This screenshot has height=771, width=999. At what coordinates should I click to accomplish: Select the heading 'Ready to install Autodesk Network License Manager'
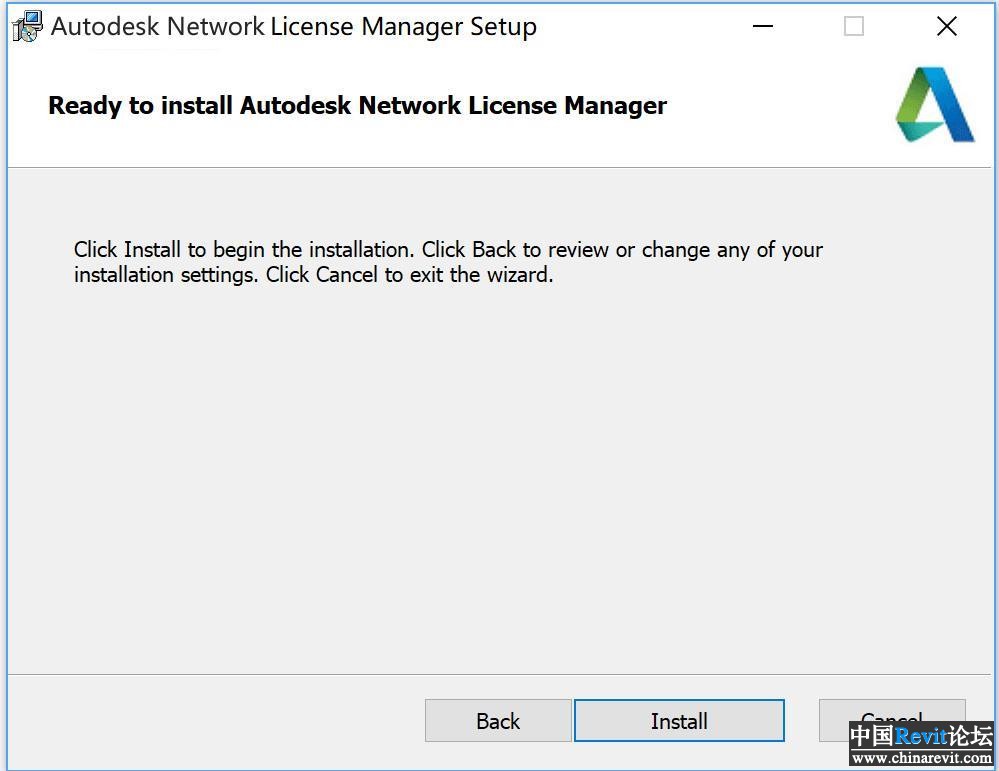pyautogui.click(x=357, y=106)
